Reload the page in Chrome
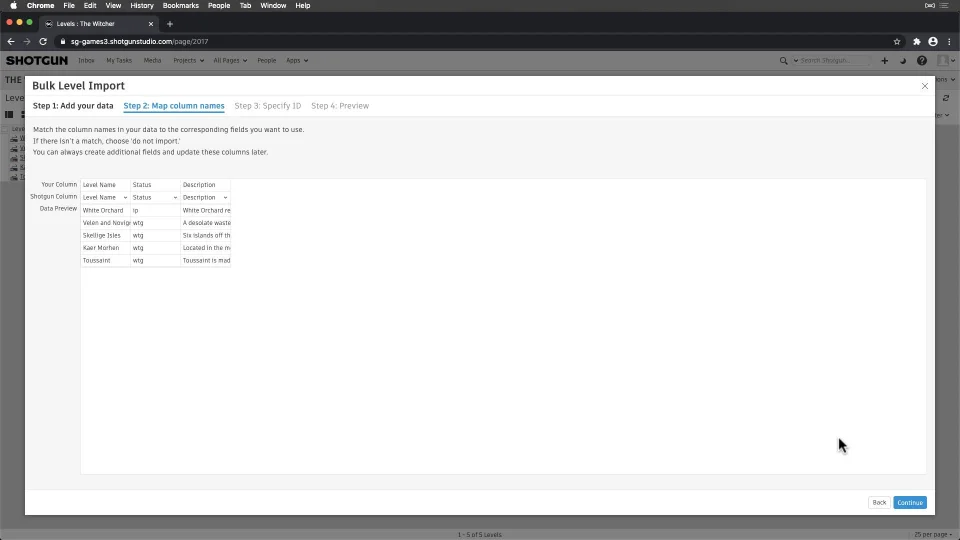This screenshot has height=540, width=960. coord(43,42)
